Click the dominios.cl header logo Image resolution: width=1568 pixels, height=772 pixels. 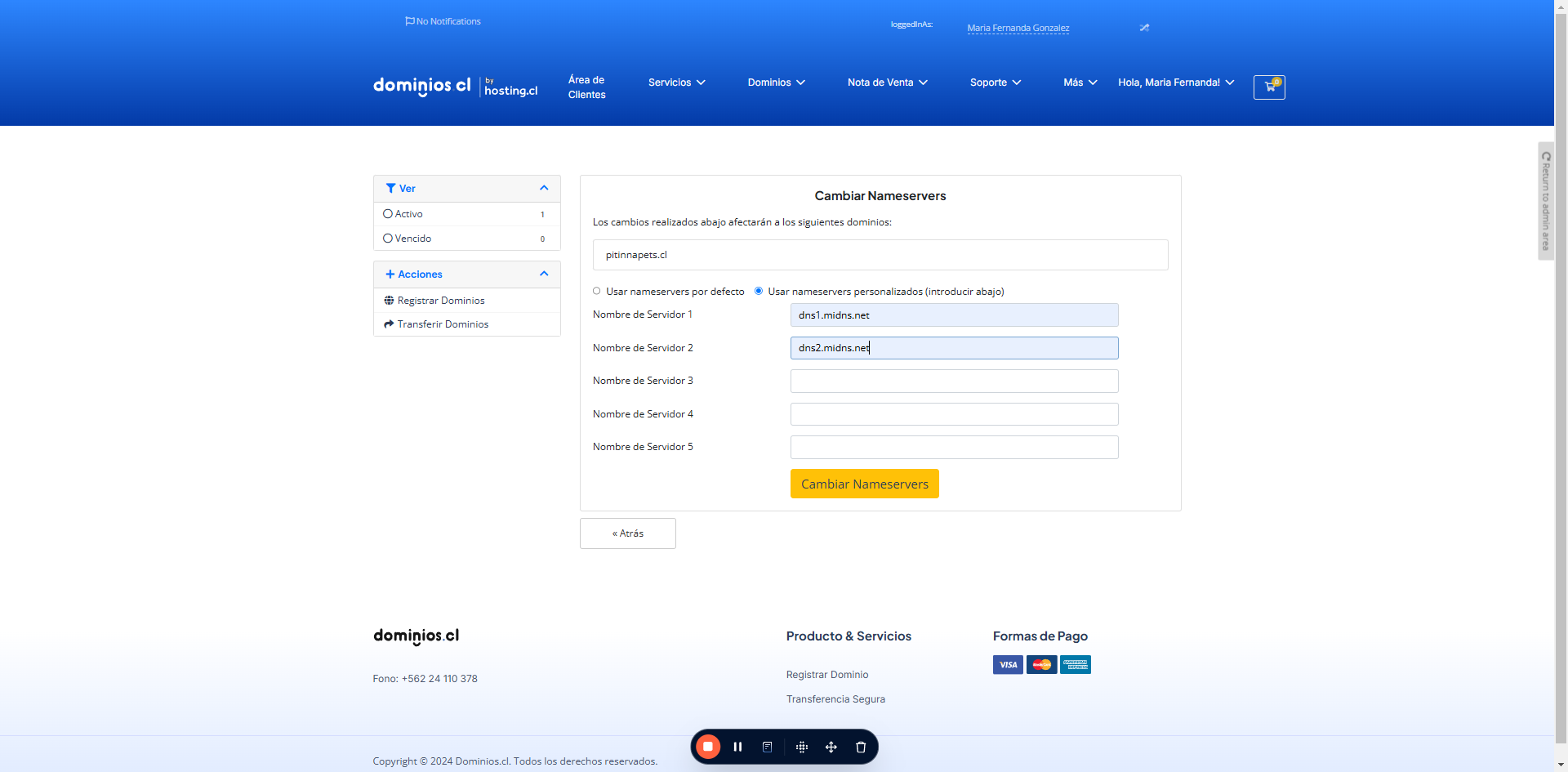pyautogui.click(x=421, y=86)
